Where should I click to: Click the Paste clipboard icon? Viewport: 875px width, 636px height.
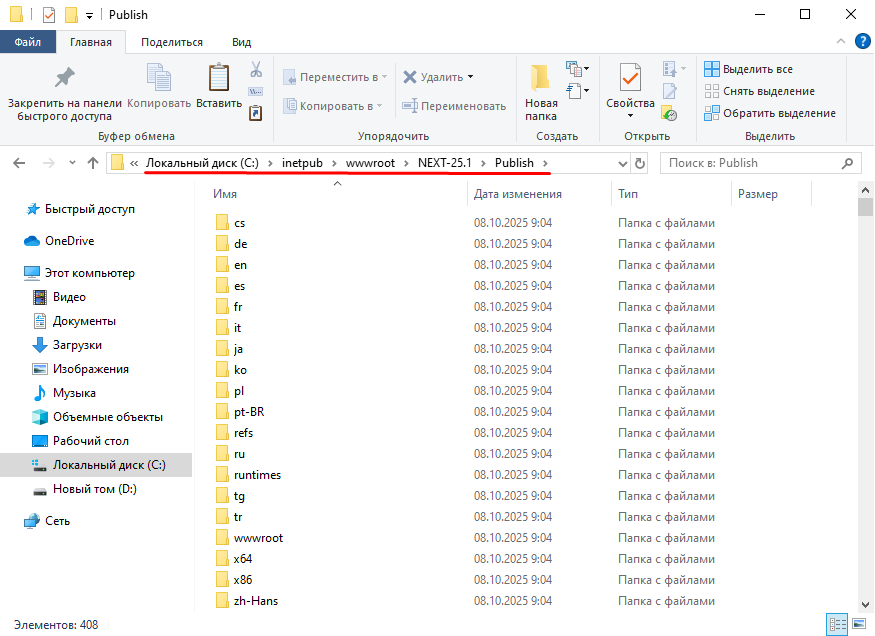click(218, 78)
